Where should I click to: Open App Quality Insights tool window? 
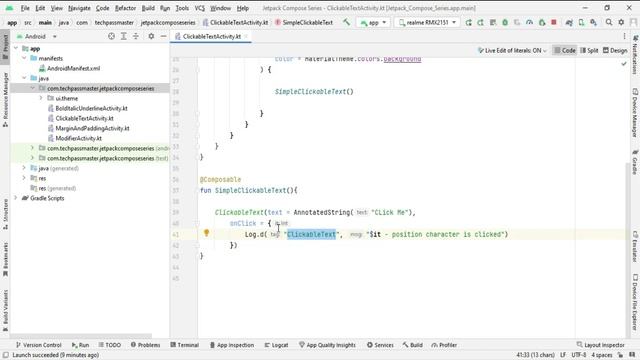click(x=327, y=345)
